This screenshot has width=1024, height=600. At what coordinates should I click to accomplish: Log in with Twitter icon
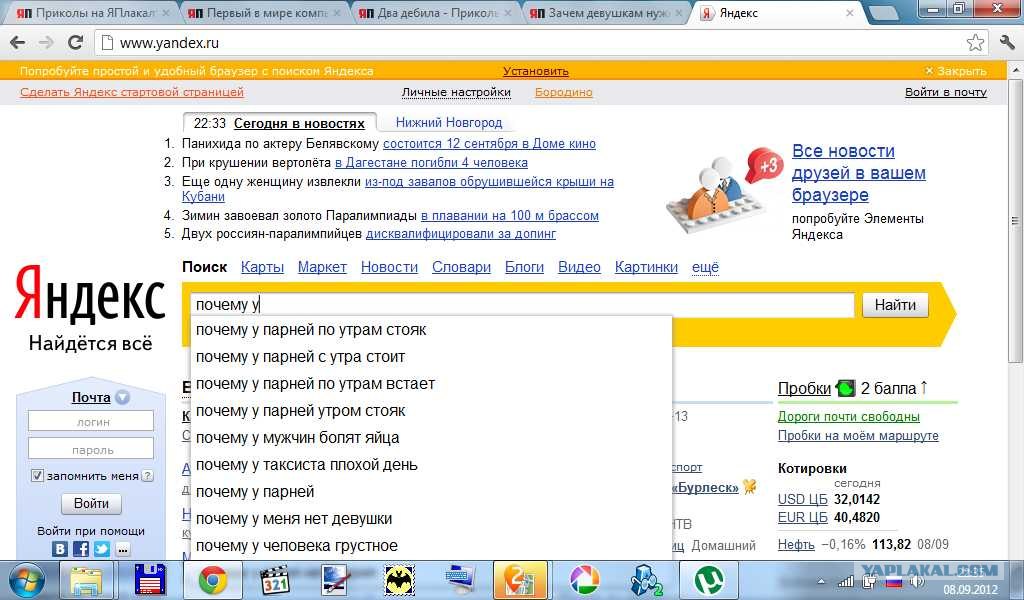[102, 549]
